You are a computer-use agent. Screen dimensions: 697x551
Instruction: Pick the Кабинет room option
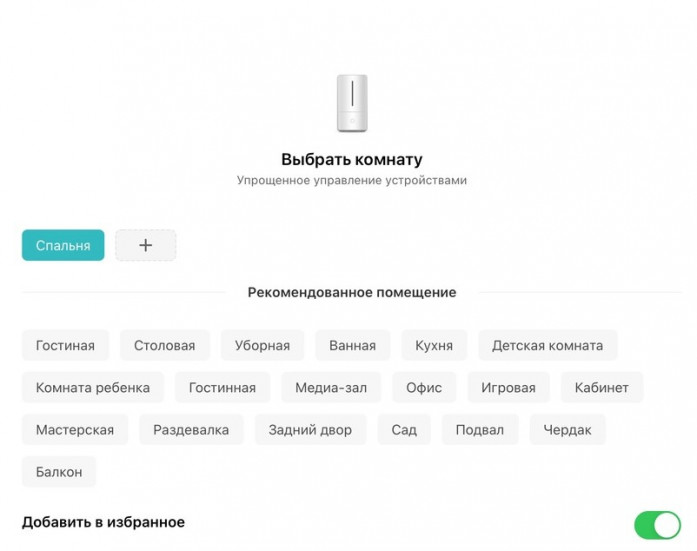(601, 388)
